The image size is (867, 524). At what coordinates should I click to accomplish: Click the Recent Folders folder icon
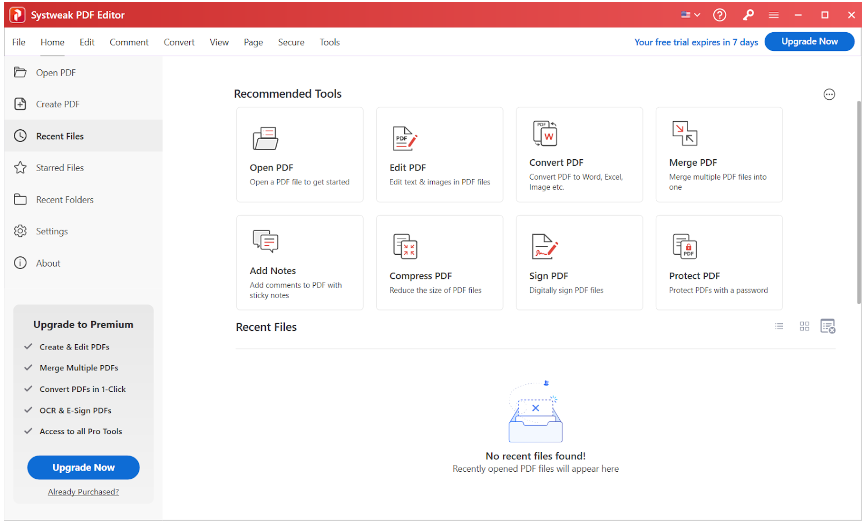[20, 200]
